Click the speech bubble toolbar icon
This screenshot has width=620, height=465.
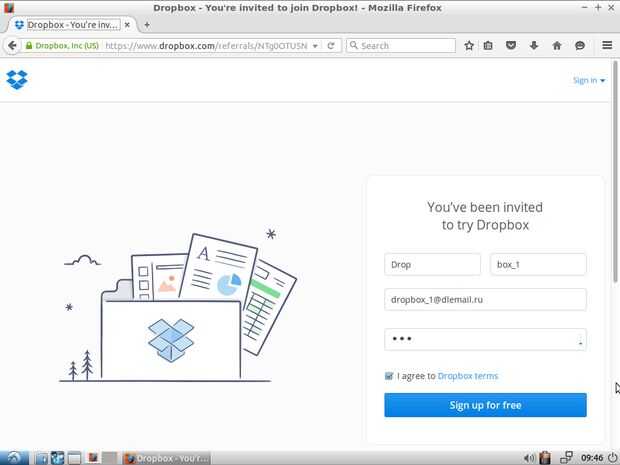coord(580,46)
